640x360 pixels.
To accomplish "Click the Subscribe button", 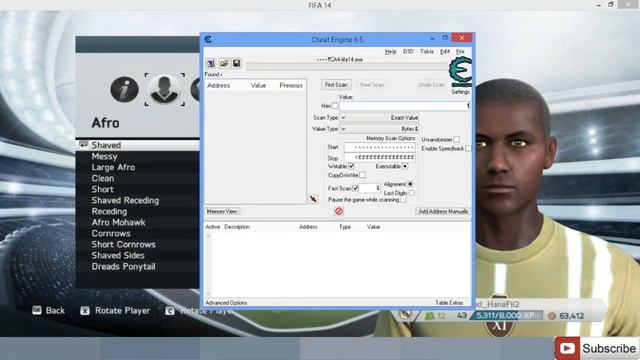I will pos(597,348).
